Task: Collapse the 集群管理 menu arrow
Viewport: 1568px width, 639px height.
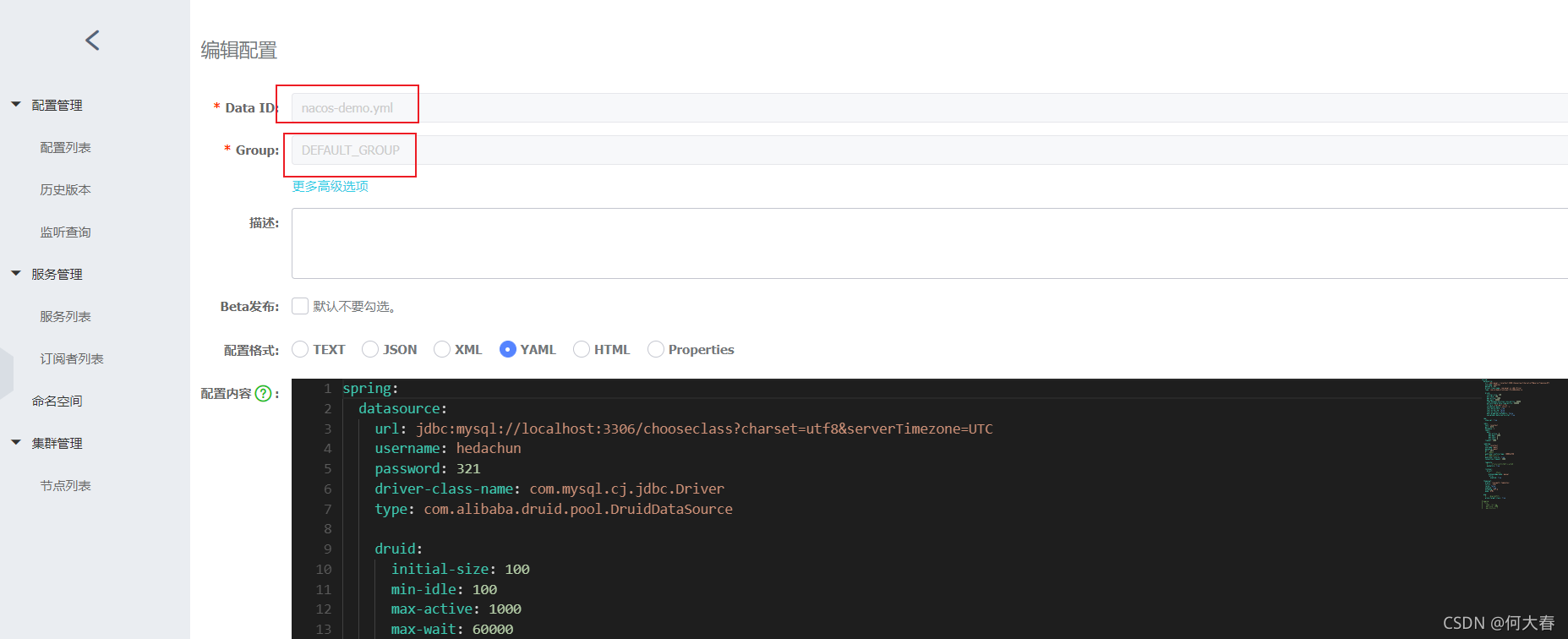Action: point(16,443)
